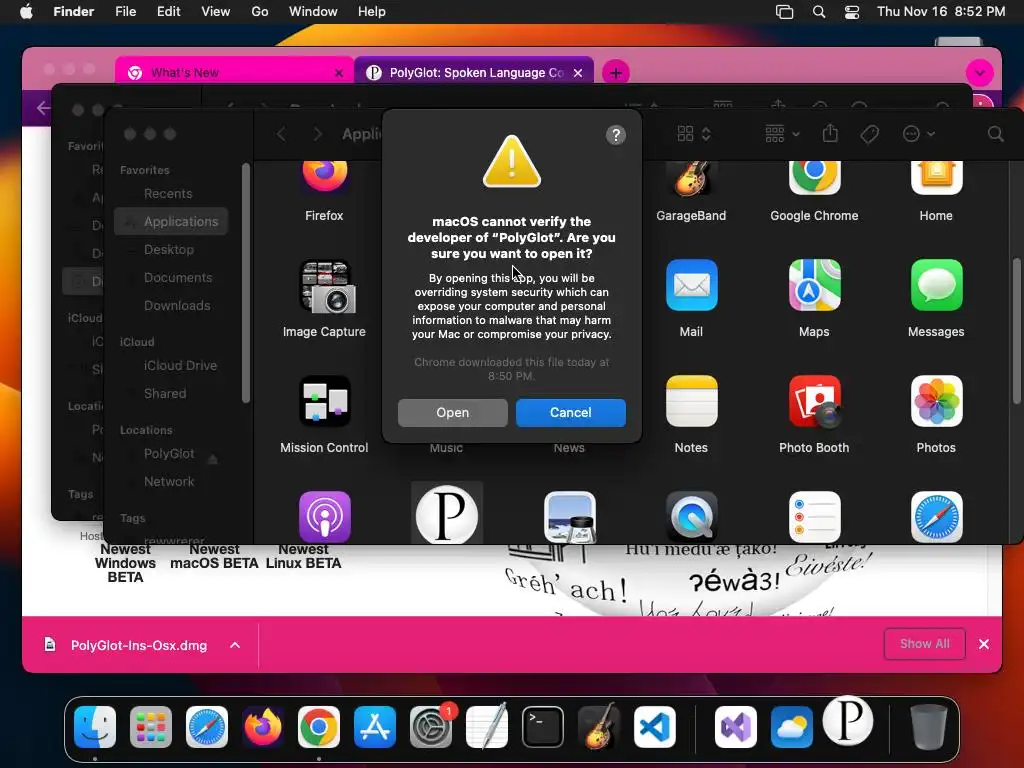The height and width of the screenshot is (768, 1024).
Task: Open the Podcasts app icon in Finder
Action: (325, 517)
